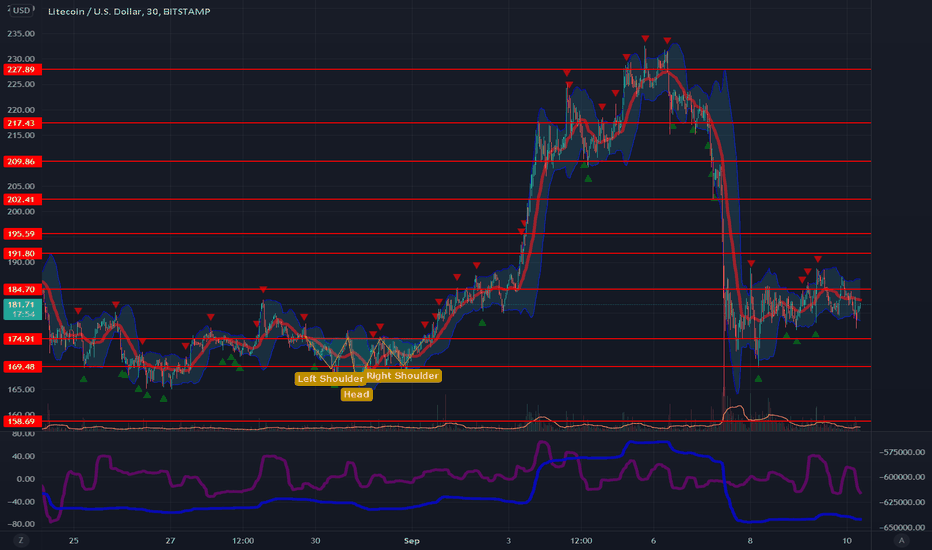
Task: Click the 169.48 red price label
Action: pyautogui.click(x=22, y=366)
